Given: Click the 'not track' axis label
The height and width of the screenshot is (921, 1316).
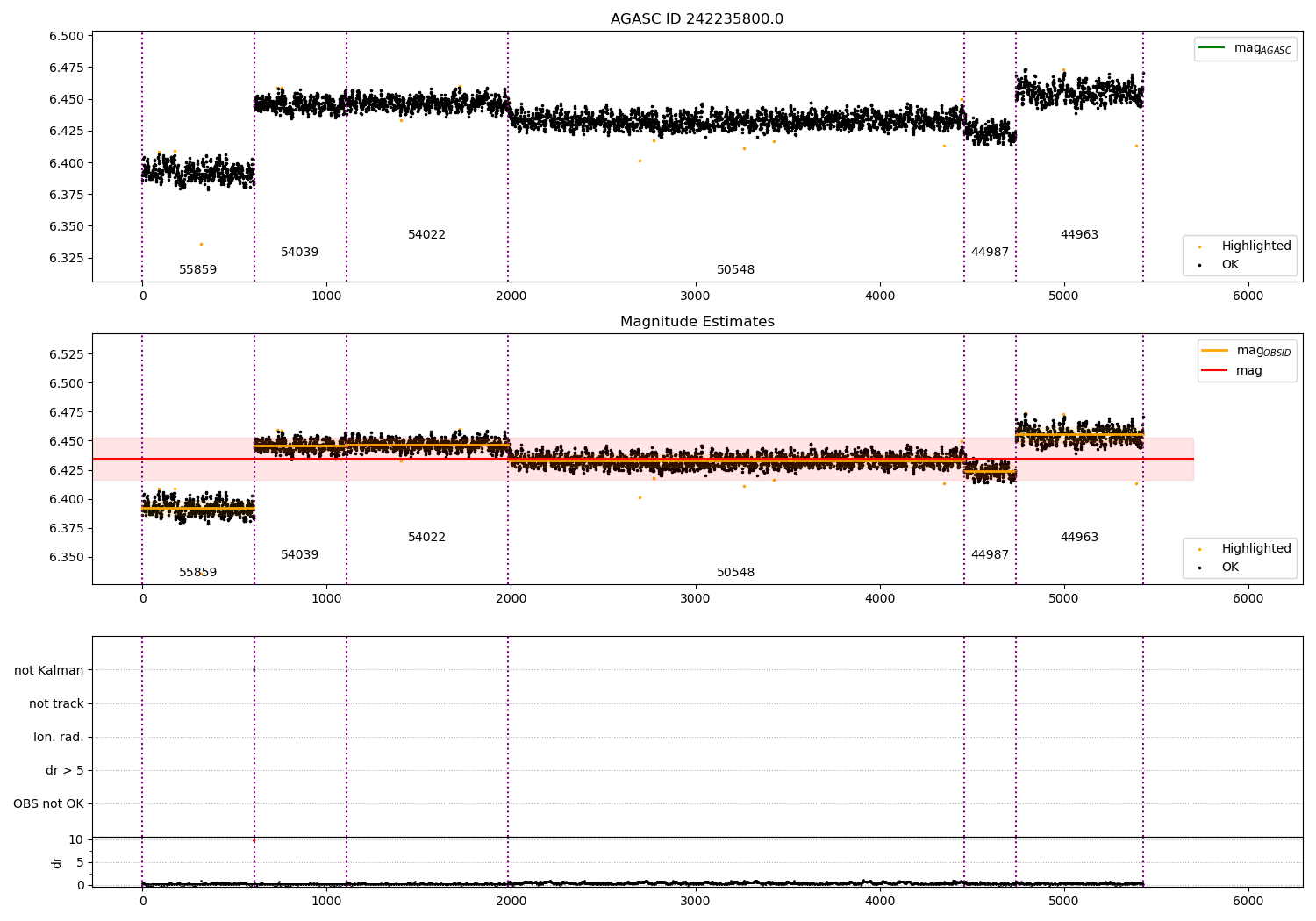Looking at the screenshot, I should (x=56, y=703).
